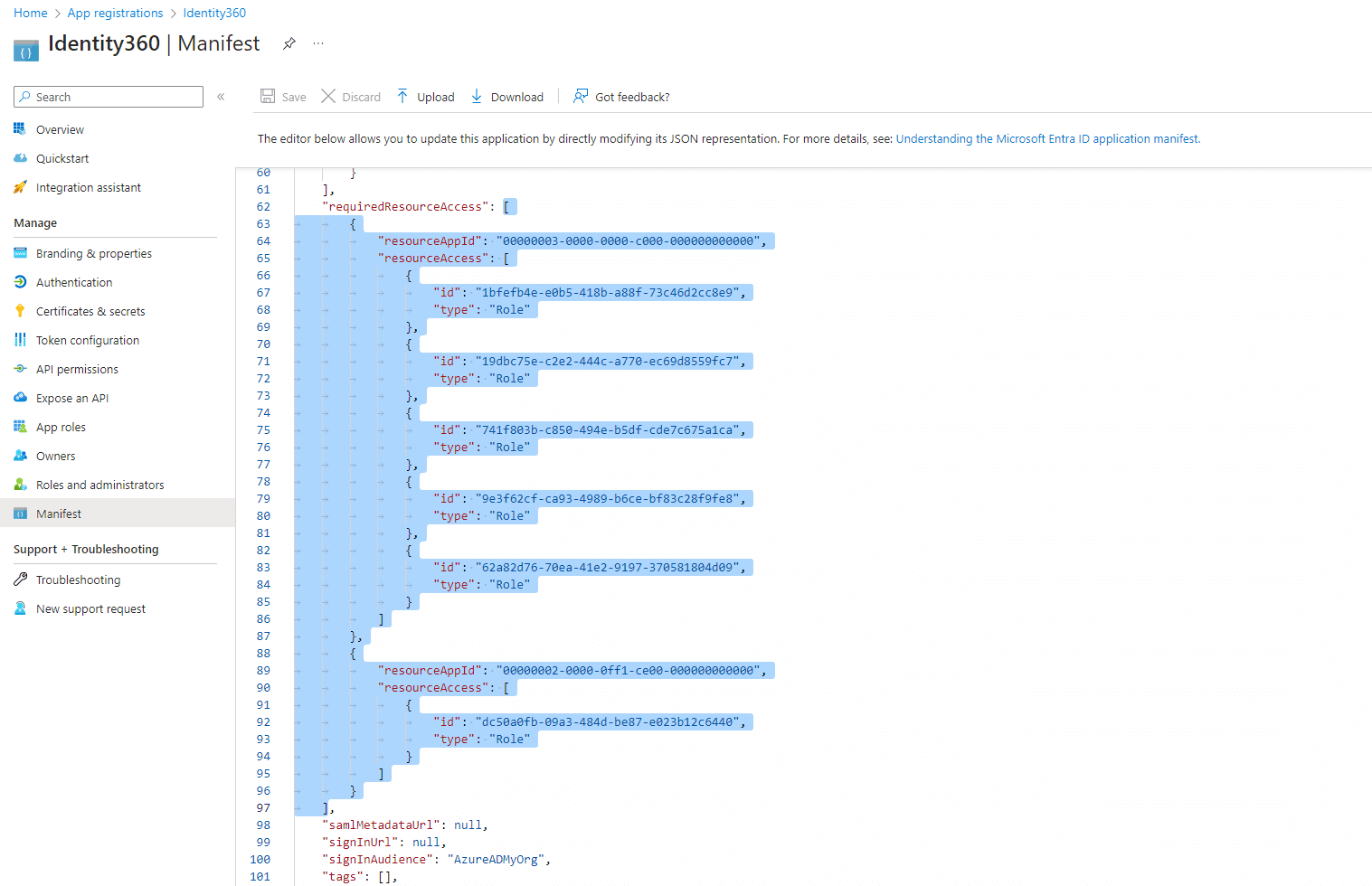Create a New support request
Image resolution: width=1372 pixels, height=886 pixels.
[x=90, y=608]
